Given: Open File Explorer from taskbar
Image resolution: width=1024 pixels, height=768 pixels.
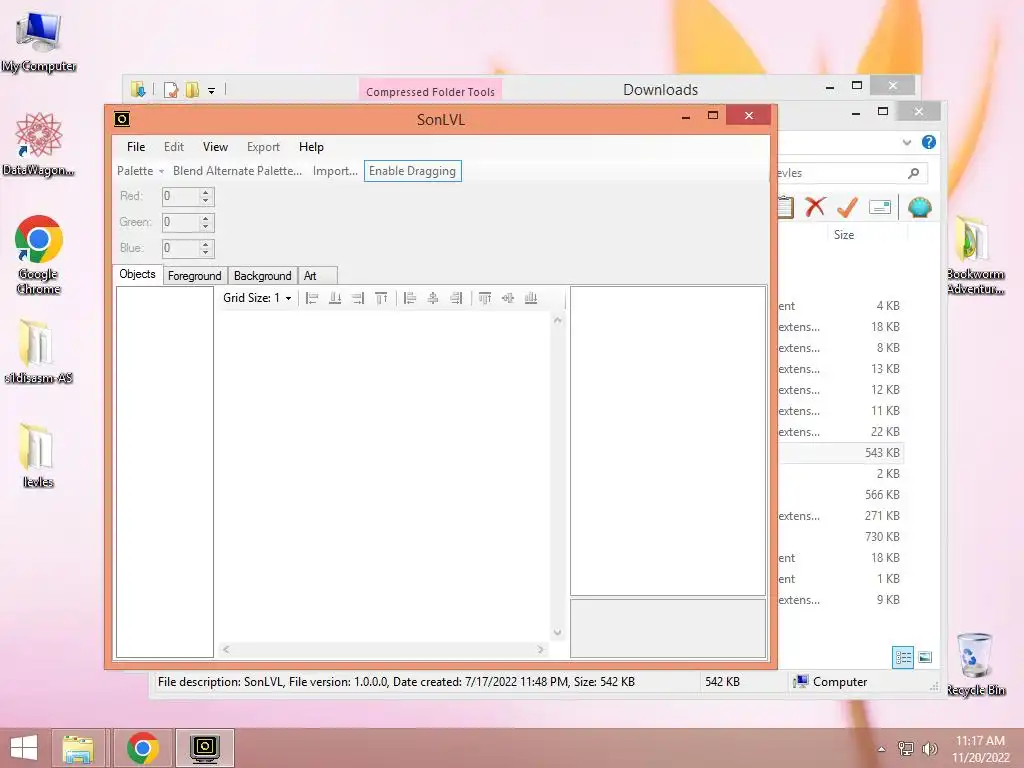Looking at the screenshot, I should pyautogui.click(x=78, y=748).
